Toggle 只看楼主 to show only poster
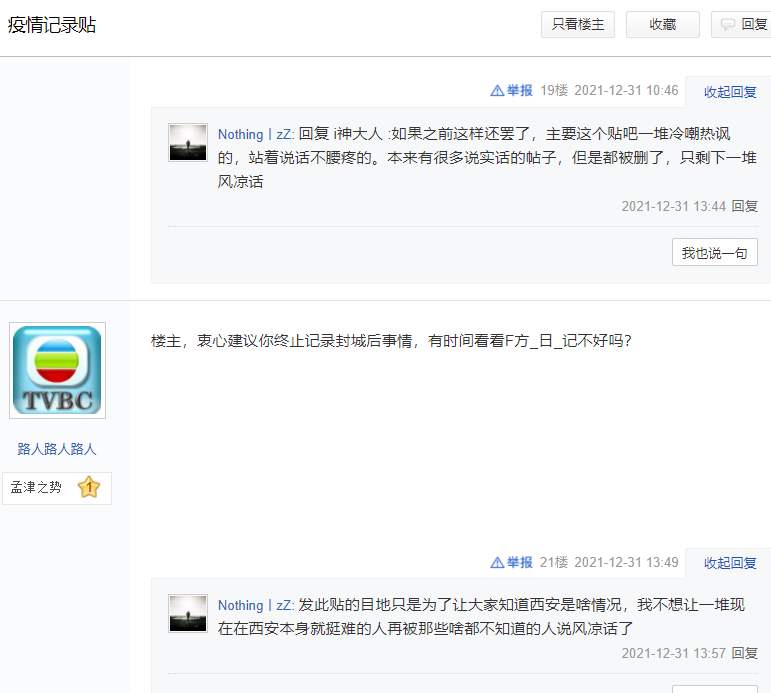This screenshot has height=693, width=771. [578, 25]
